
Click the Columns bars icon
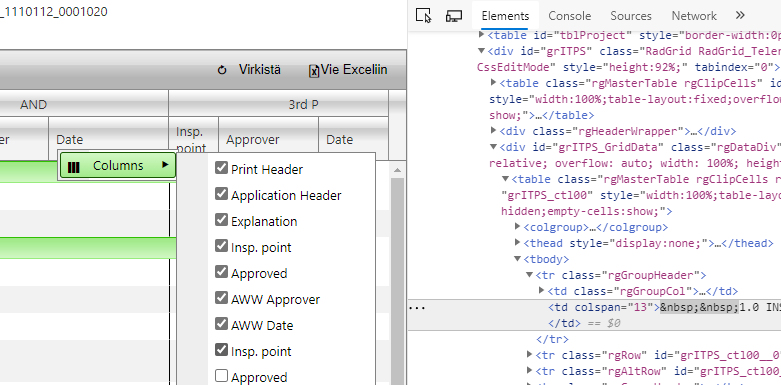[x=74, y=167]
